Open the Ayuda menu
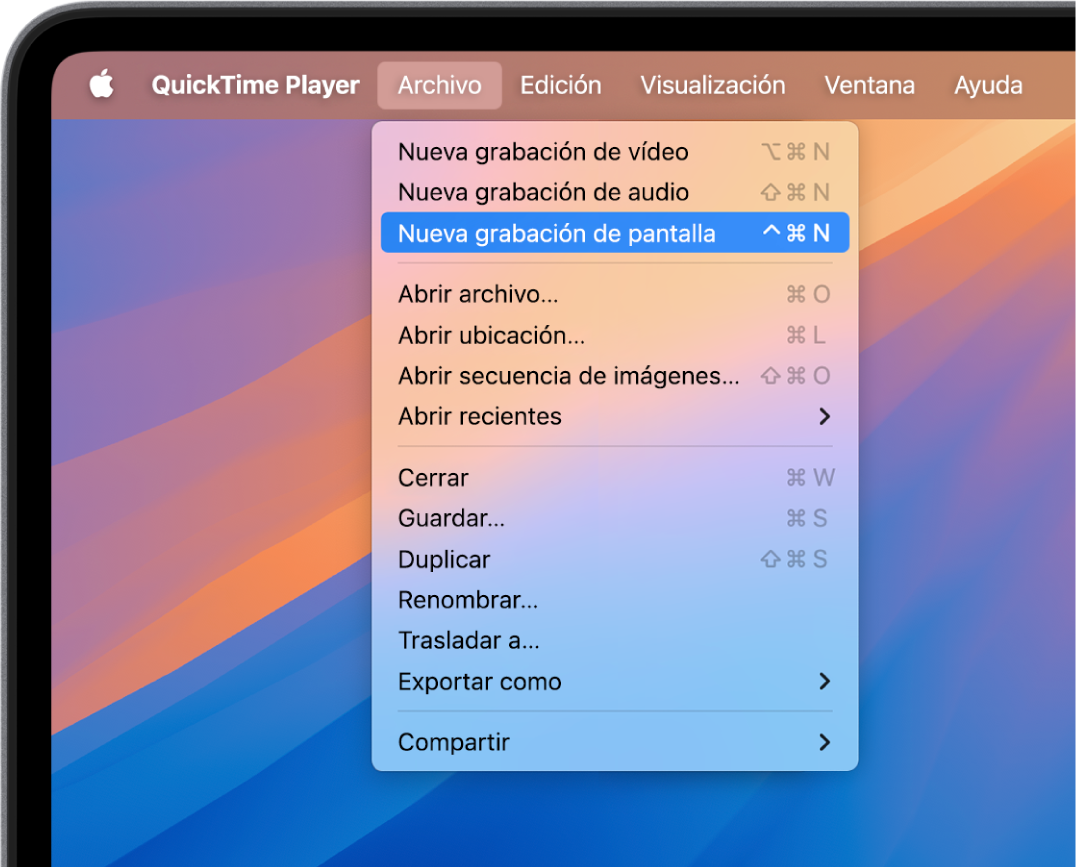 tap(988, 85)
